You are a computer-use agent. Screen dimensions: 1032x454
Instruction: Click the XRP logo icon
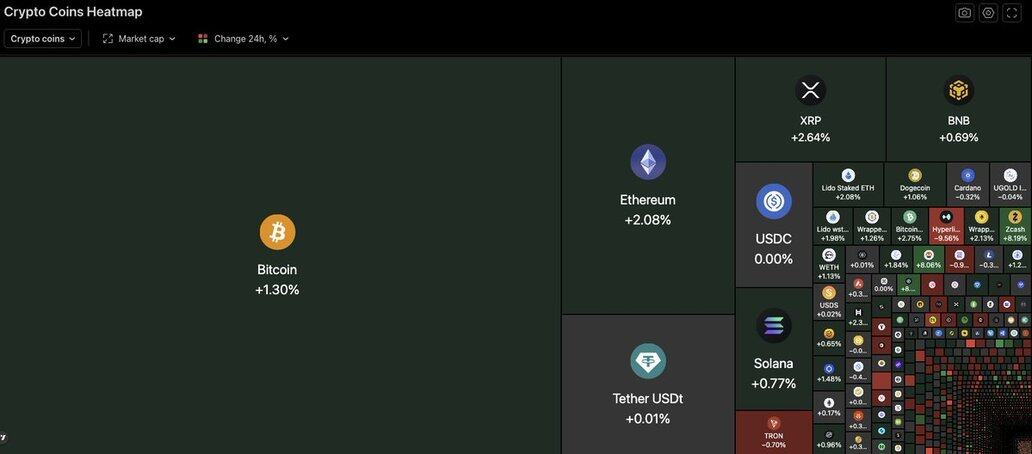(810, 90)
